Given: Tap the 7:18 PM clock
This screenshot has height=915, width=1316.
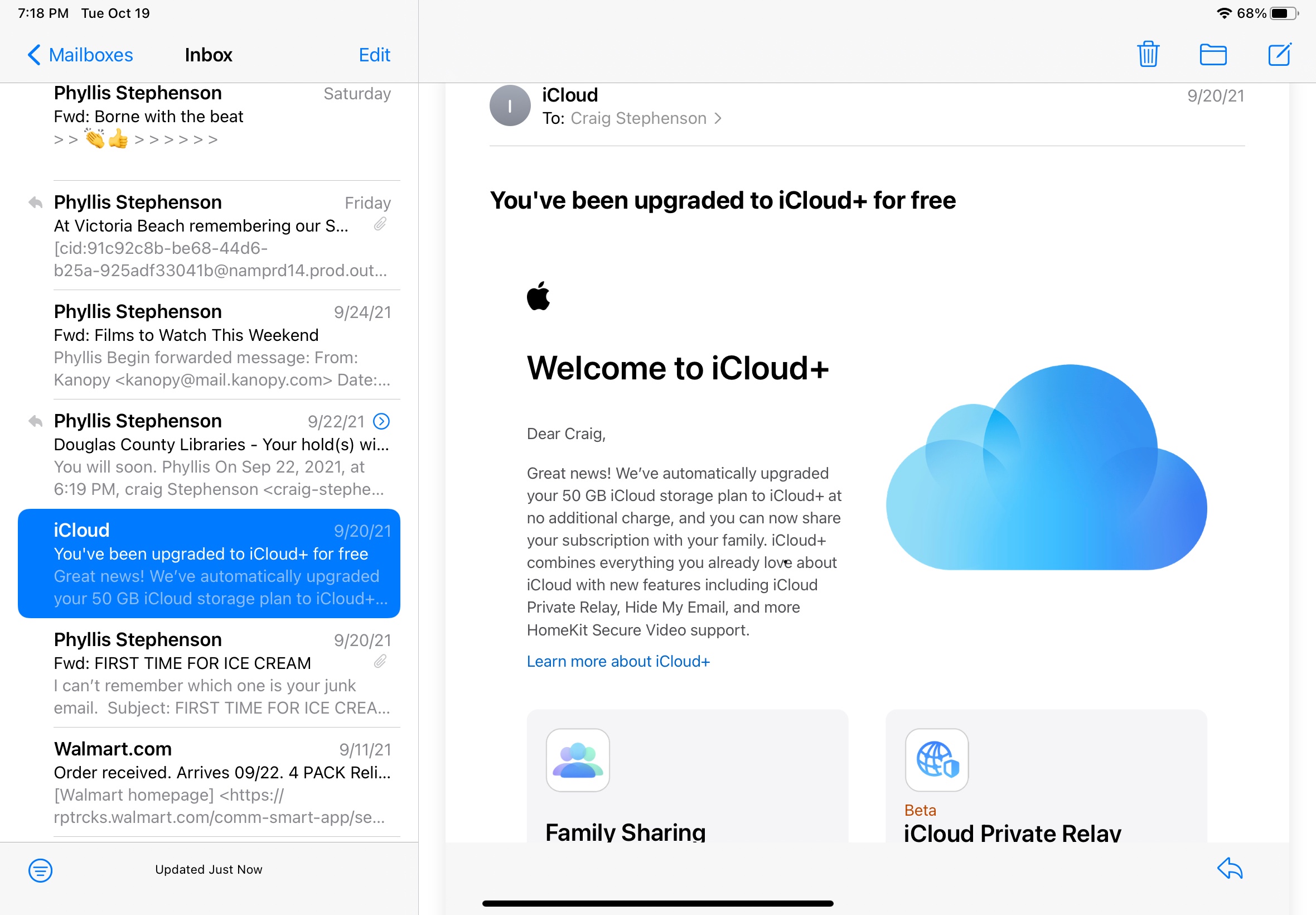Looking at the screenshot, I should 43,13.
